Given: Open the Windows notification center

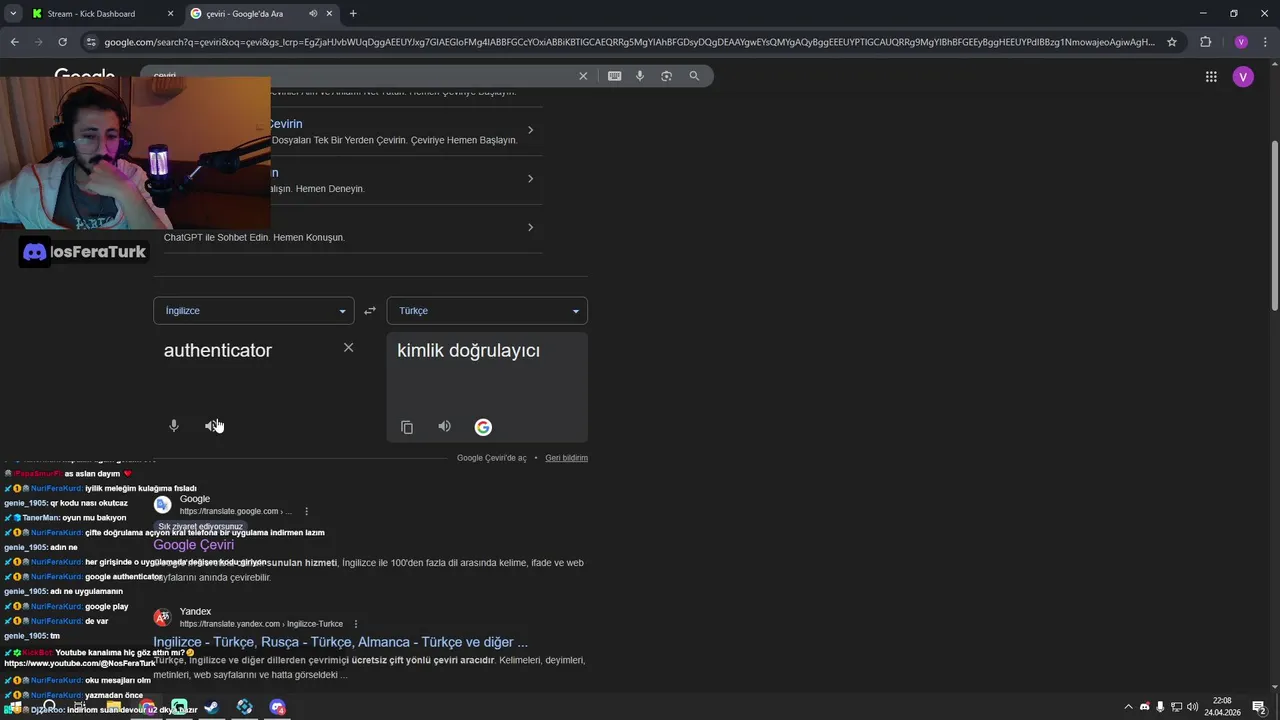Looking at the screenshot, I should coord(1259,707).
